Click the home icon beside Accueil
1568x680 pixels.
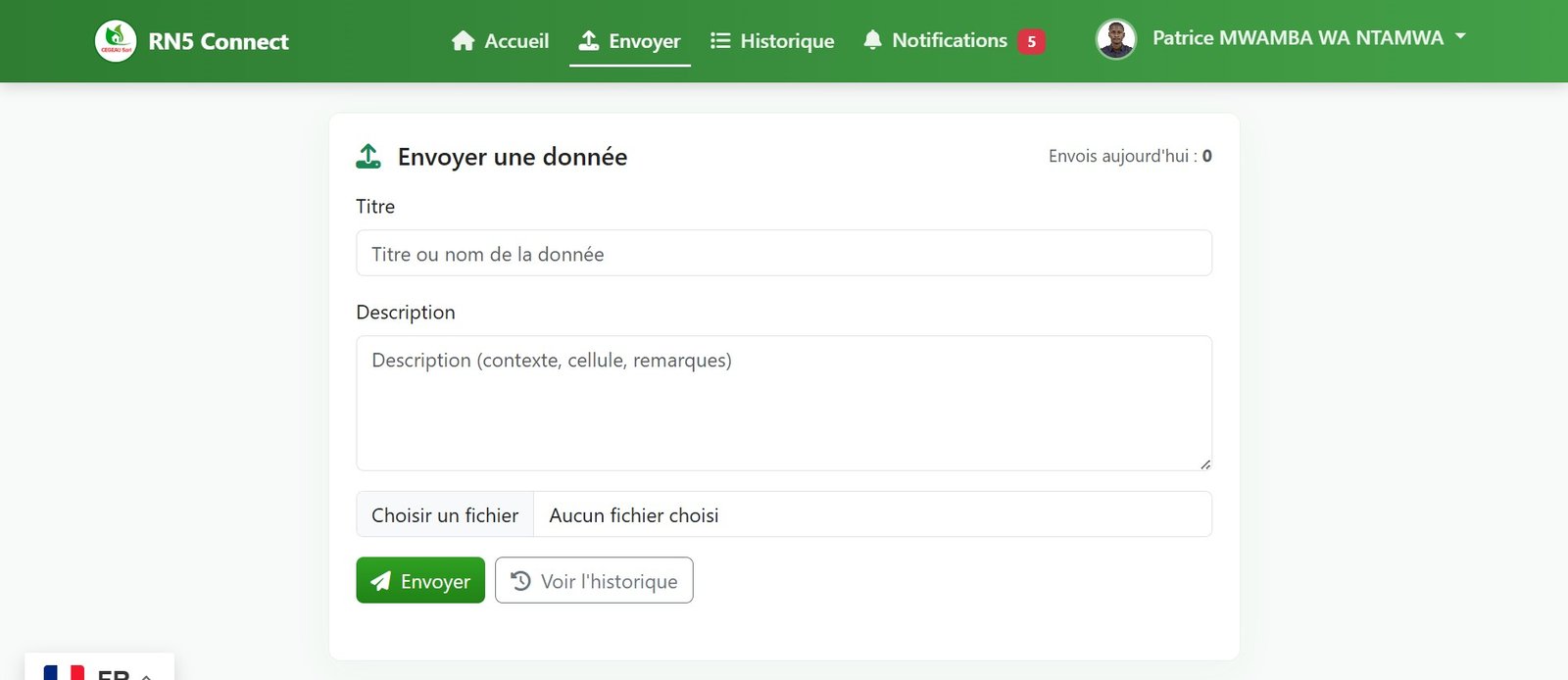pyautogui.click(x=463, y=41)
